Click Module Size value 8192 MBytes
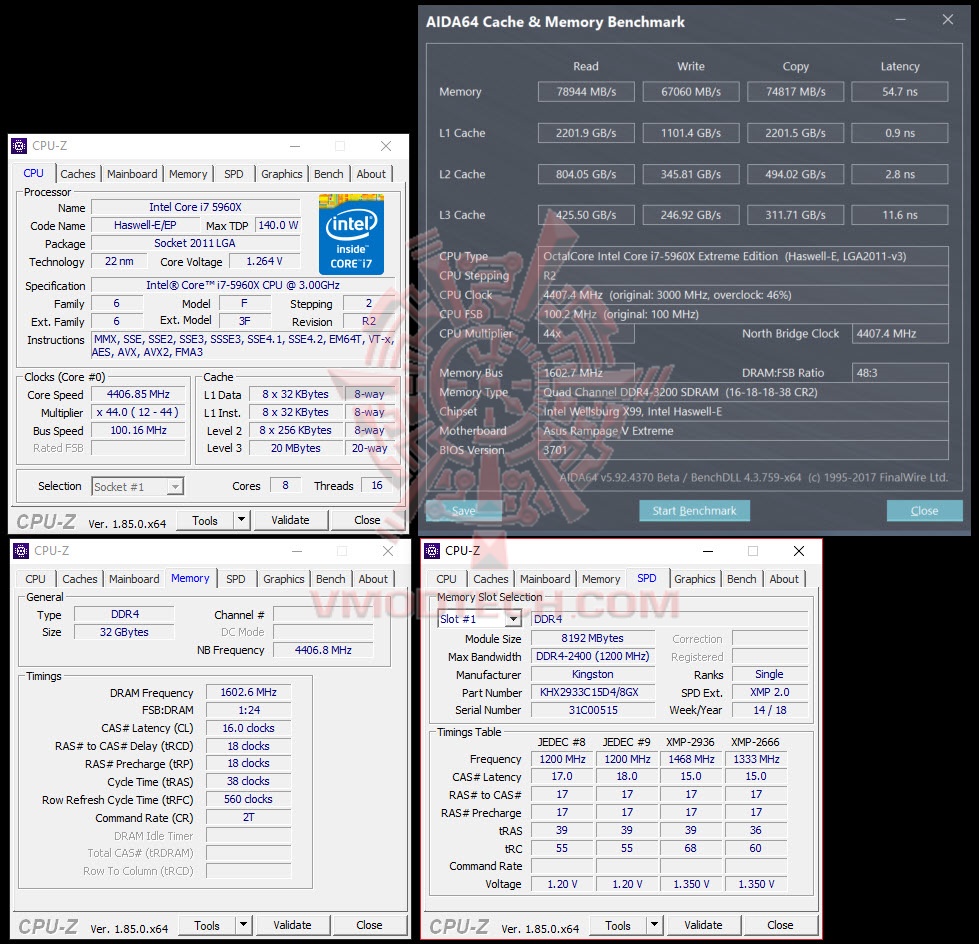Viewport: 979px width, 944px height. (593, 638)
